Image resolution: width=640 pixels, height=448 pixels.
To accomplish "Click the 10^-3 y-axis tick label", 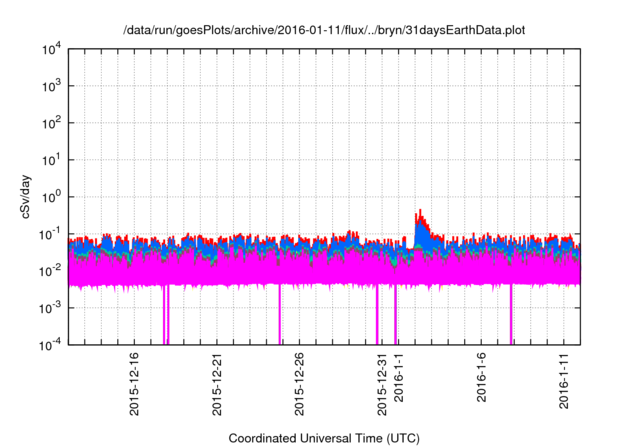I will click(51, 308).
